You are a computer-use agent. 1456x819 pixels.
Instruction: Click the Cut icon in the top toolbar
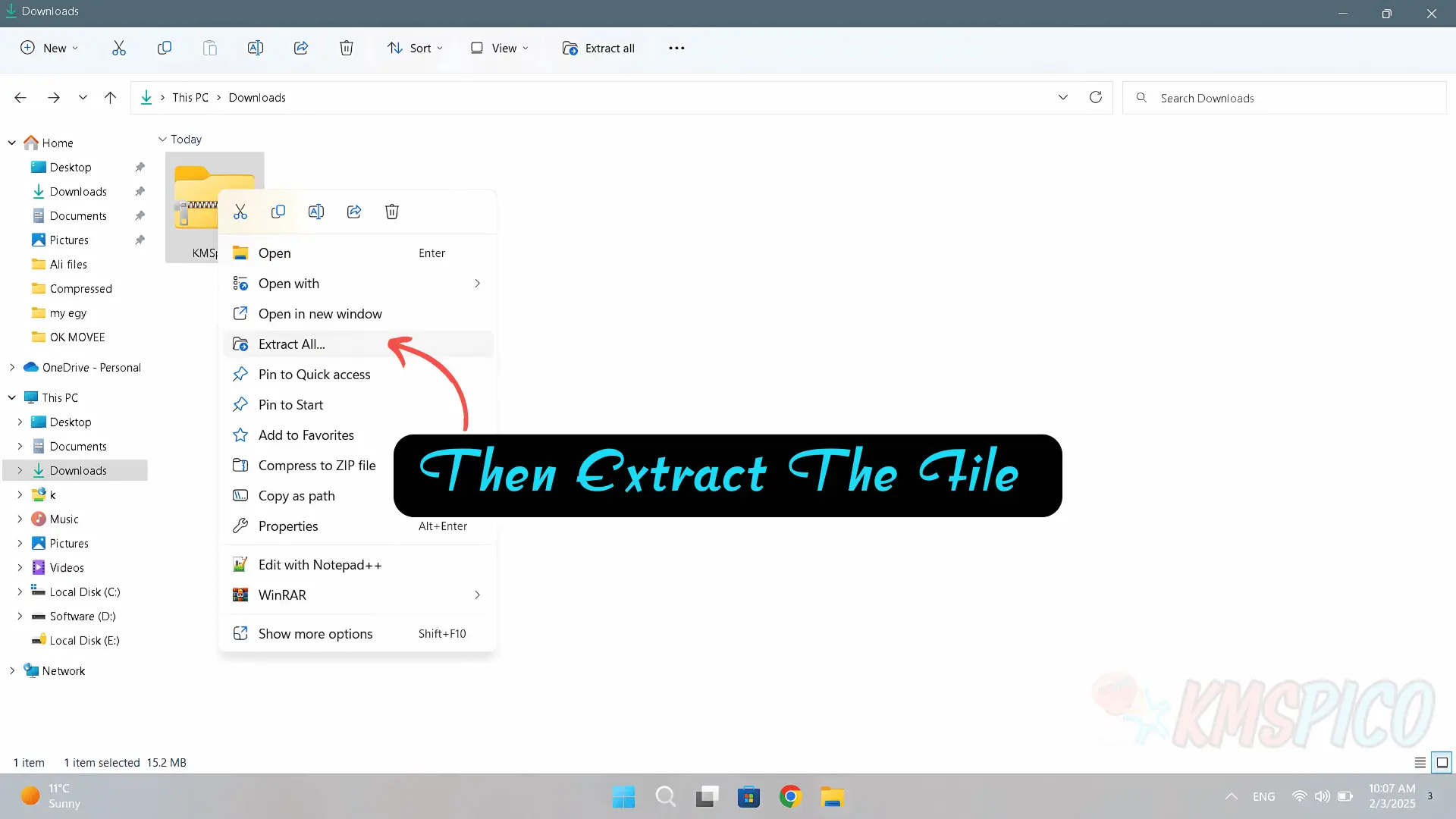119,48
